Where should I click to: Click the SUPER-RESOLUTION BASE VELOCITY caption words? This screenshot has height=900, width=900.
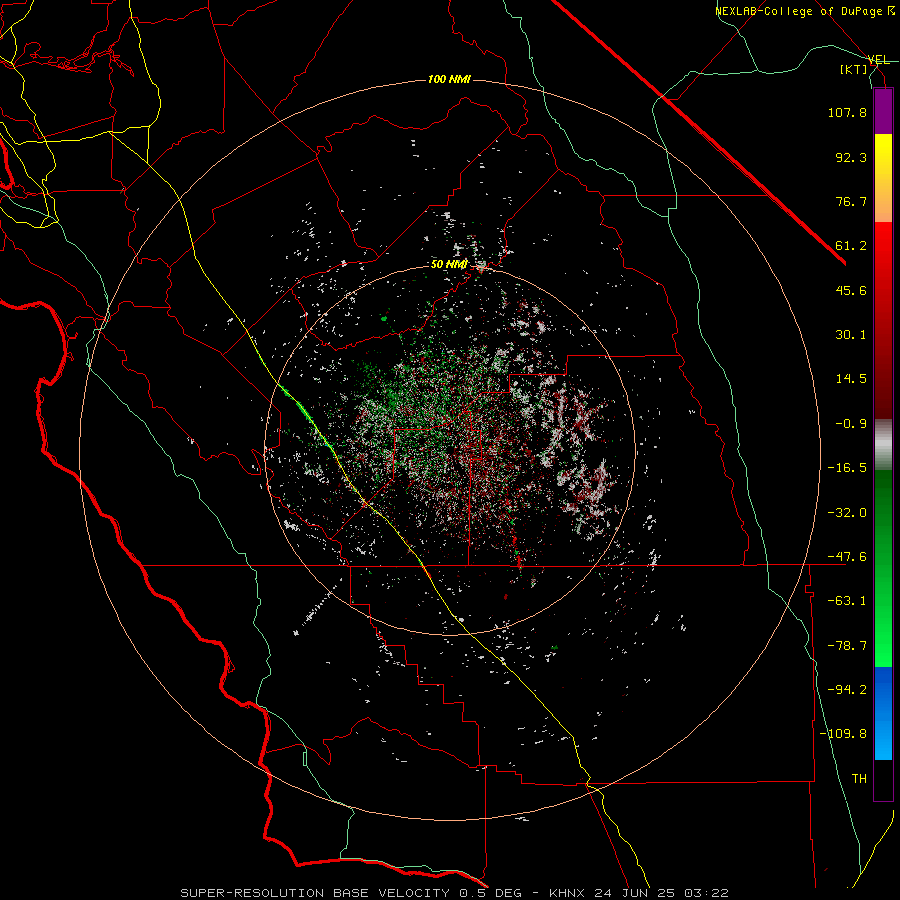coord(315,893)
